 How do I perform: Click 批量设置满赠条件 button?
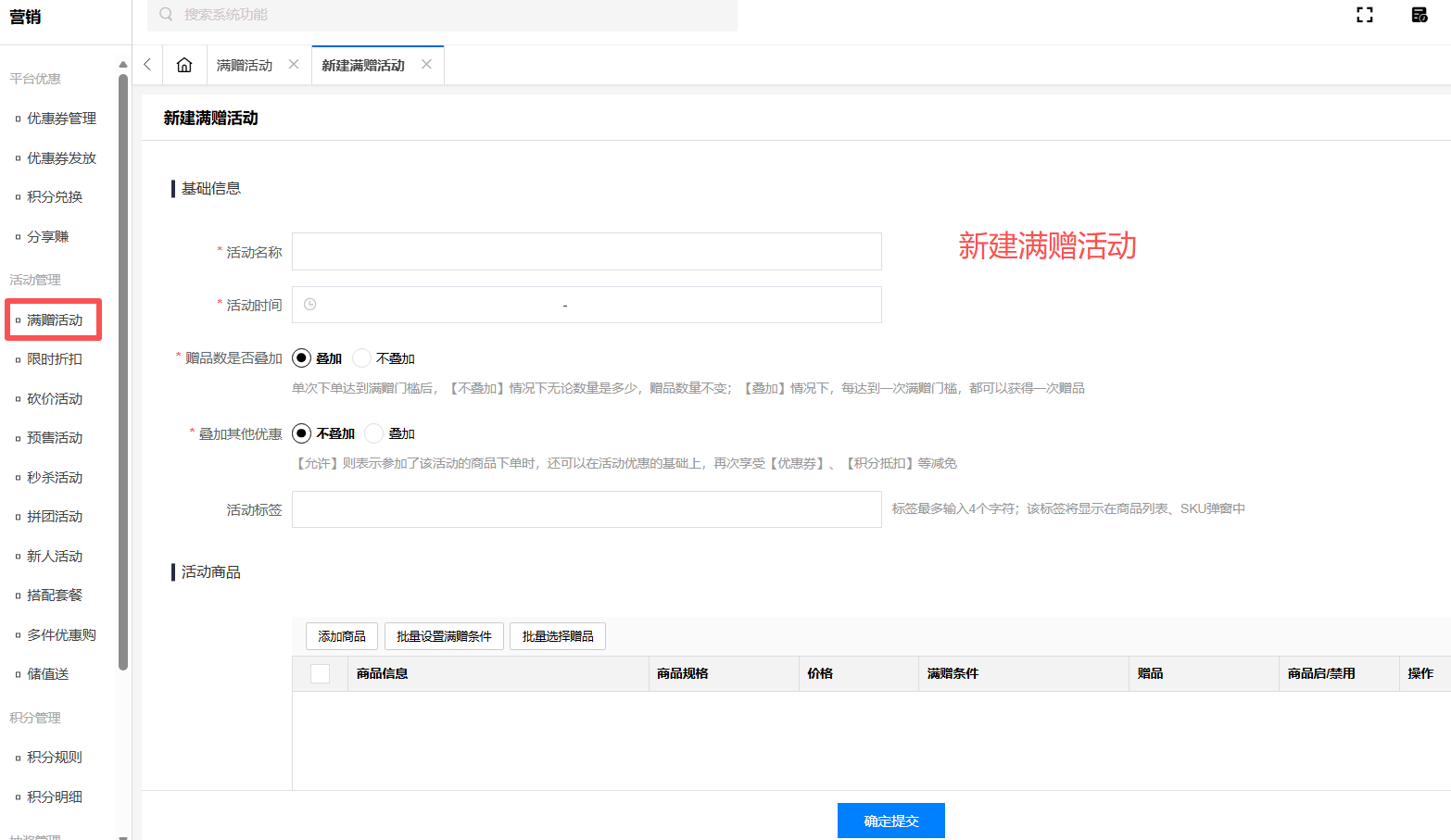point(444,636)
